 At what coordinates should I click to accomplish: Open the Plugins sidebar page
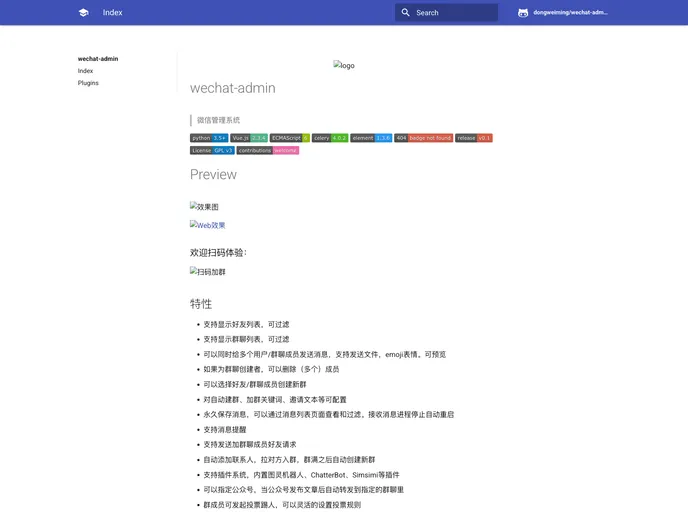pyautogui.click(x=88, y=83)
